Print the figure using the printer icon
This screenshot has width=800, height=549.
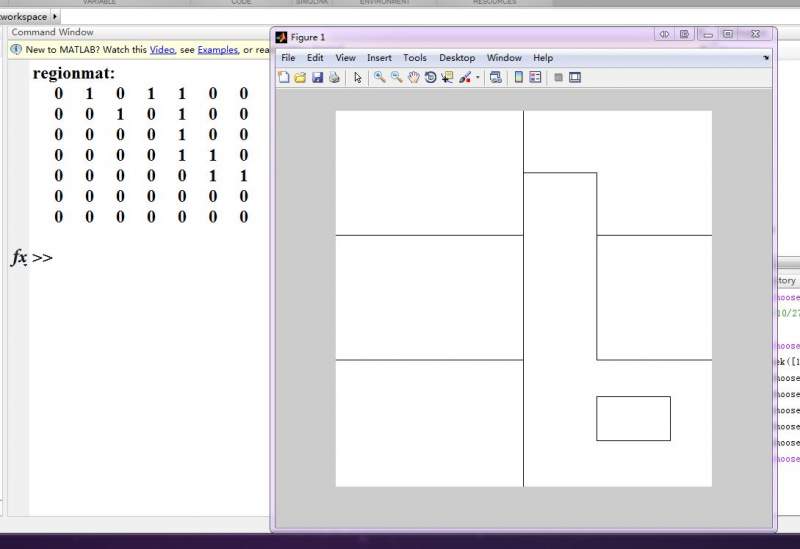334,77
